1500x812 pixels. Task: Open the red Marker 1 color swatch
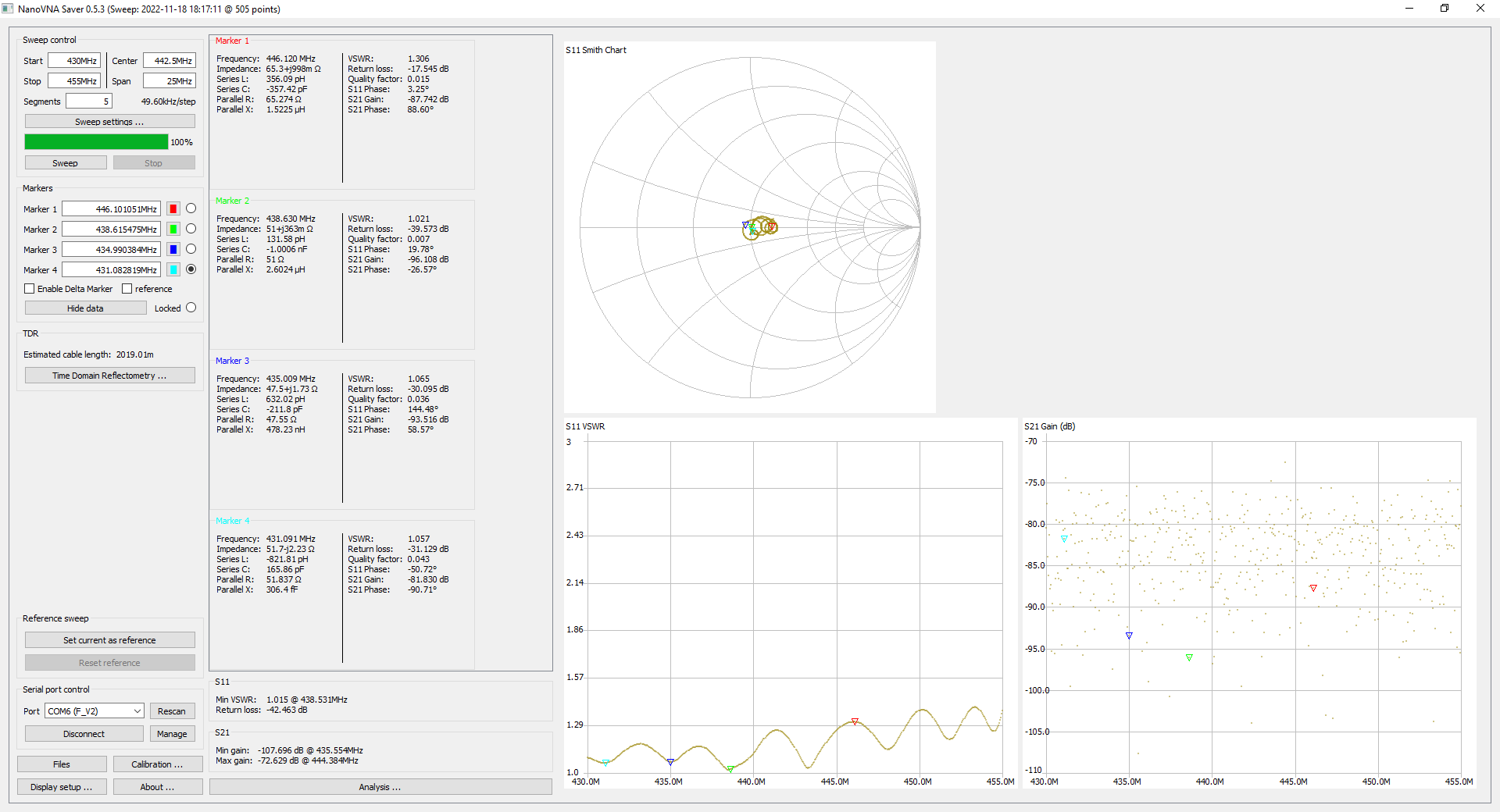(x=173, y=209)
